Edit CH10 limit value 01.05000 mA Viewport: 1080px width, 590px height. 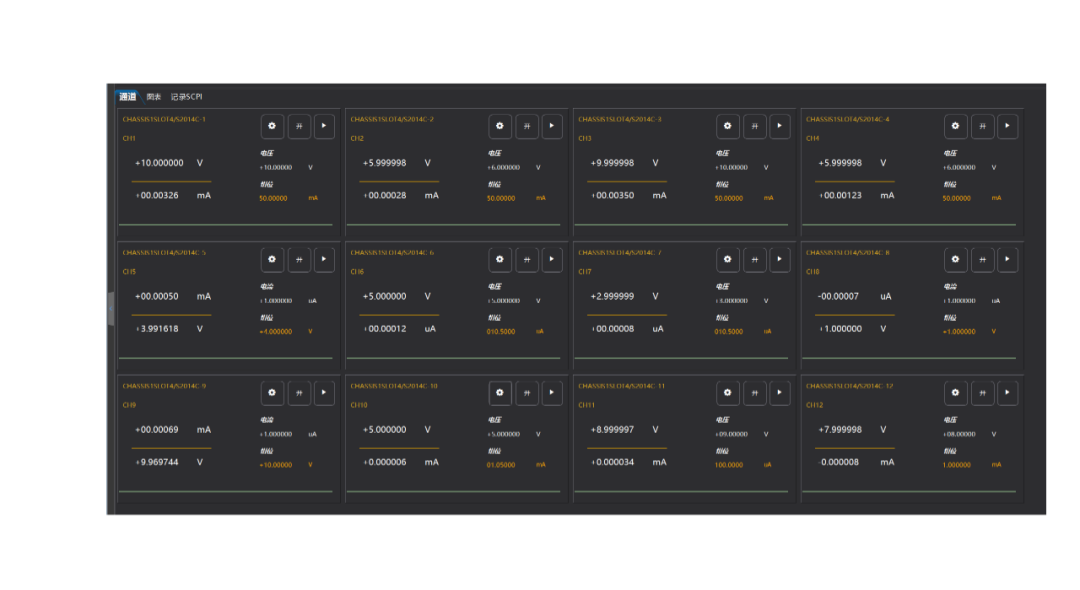tap(501, 465)
